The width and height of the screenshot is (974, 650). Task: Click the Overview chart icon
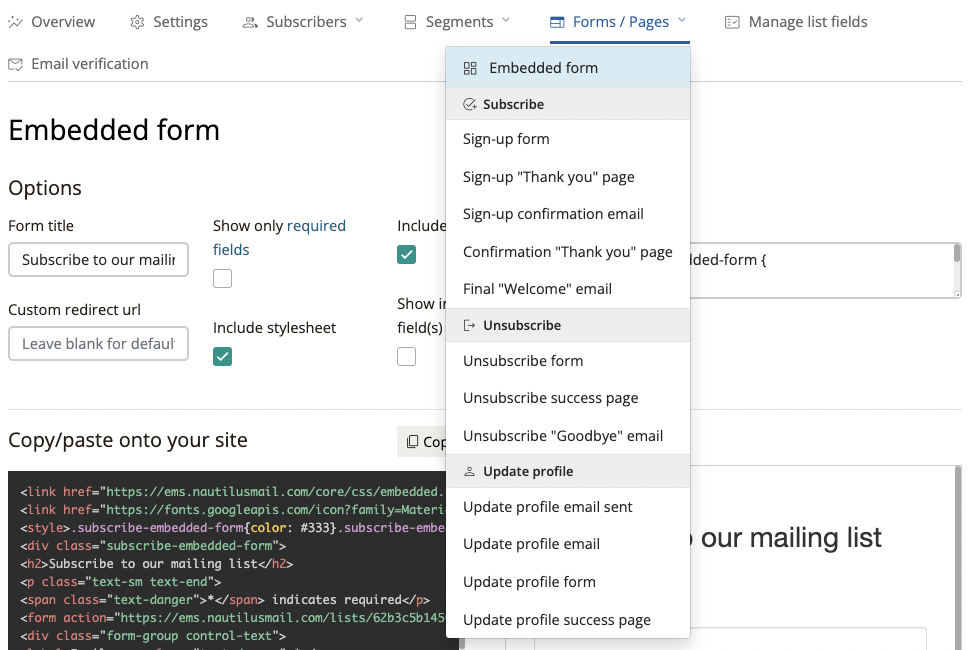pyautogui.click(x=16, y=22)
